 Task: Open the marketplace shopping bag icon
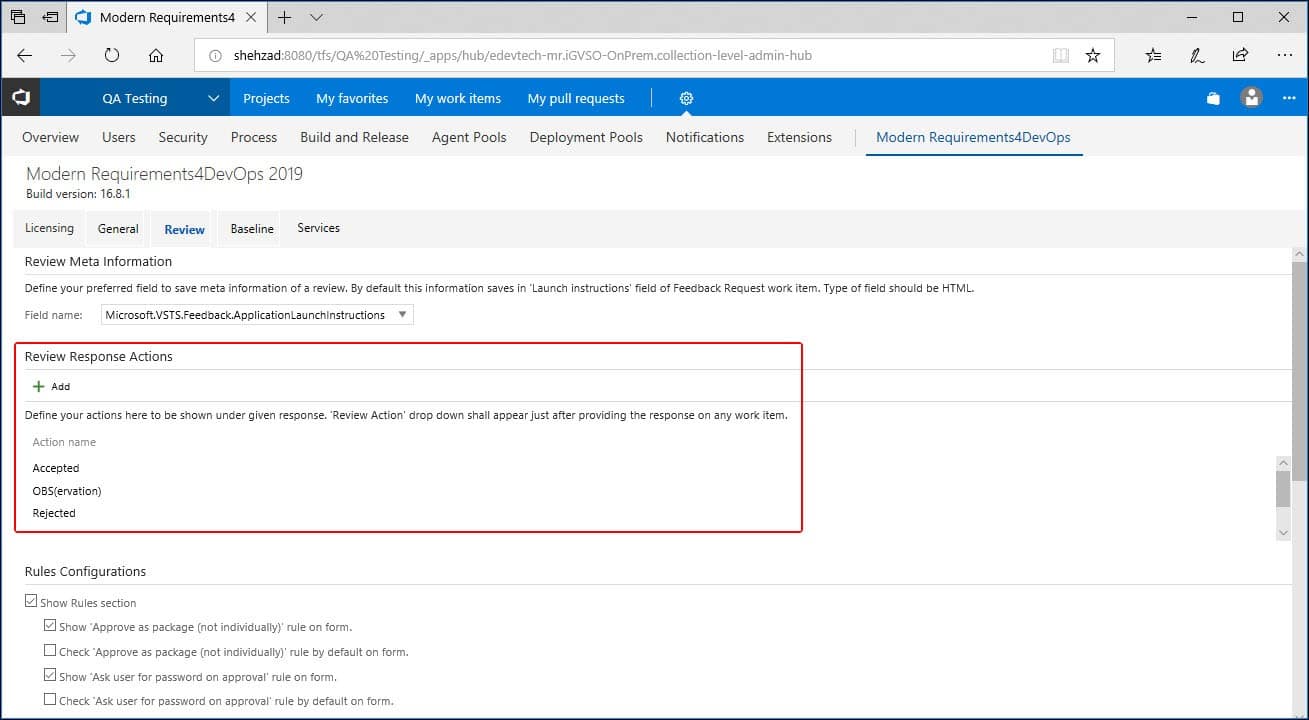[x=1213, y=98]
